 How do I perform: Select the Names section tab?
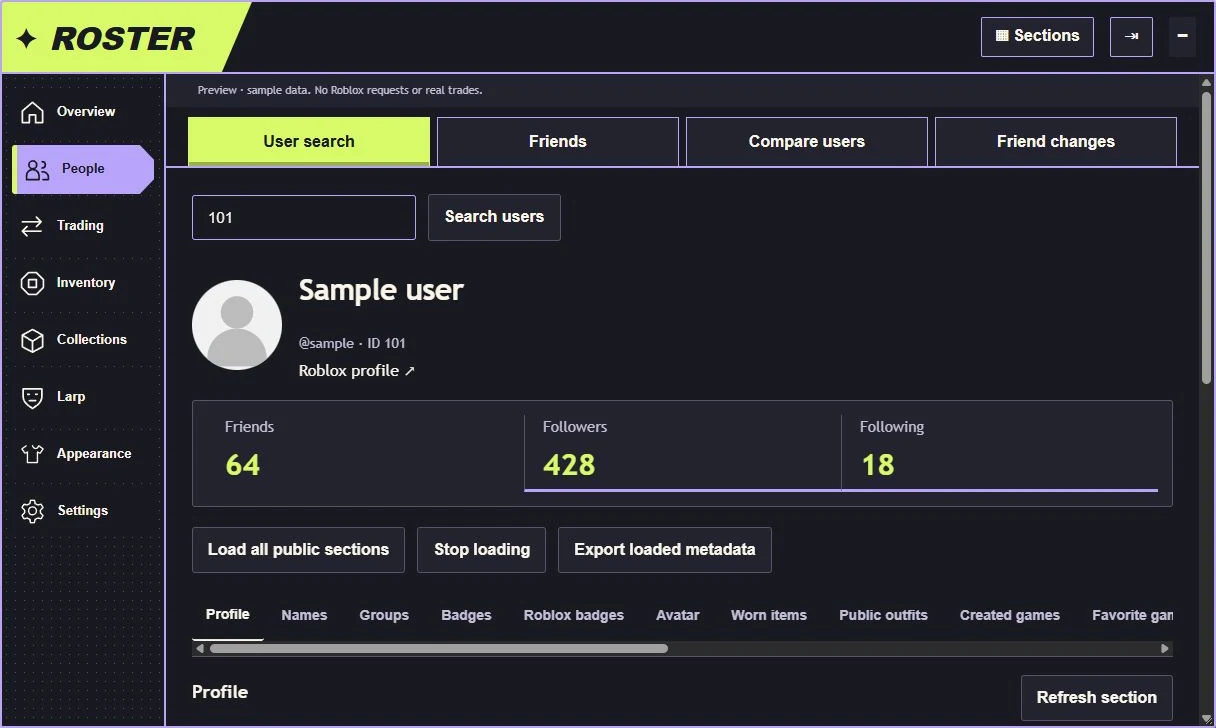(x=304, y=615)
